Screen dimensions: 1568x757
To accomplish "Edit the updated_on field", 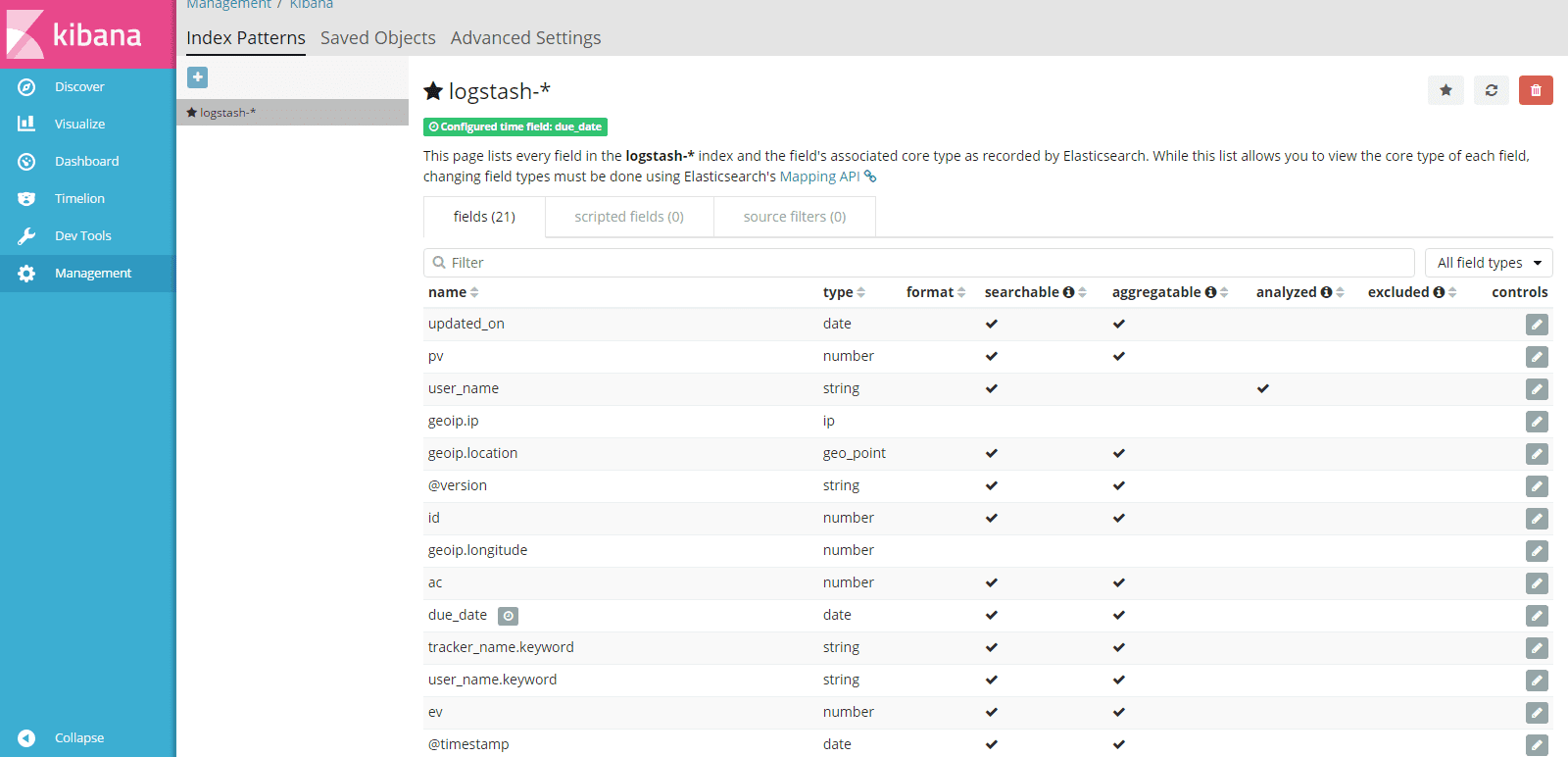I will (1537, 325).
